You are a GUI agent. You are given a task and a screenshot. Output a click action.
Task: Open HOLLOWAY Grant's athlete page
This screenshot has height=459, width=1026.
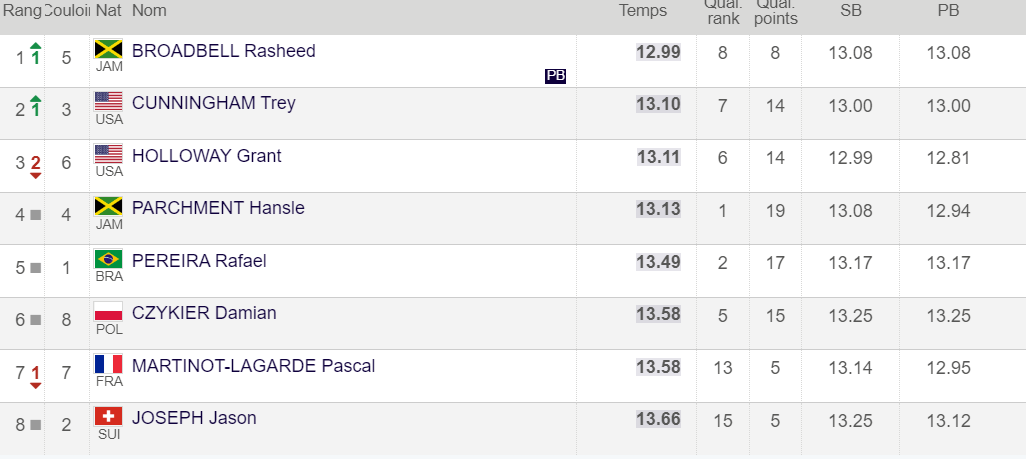[206, 156]
